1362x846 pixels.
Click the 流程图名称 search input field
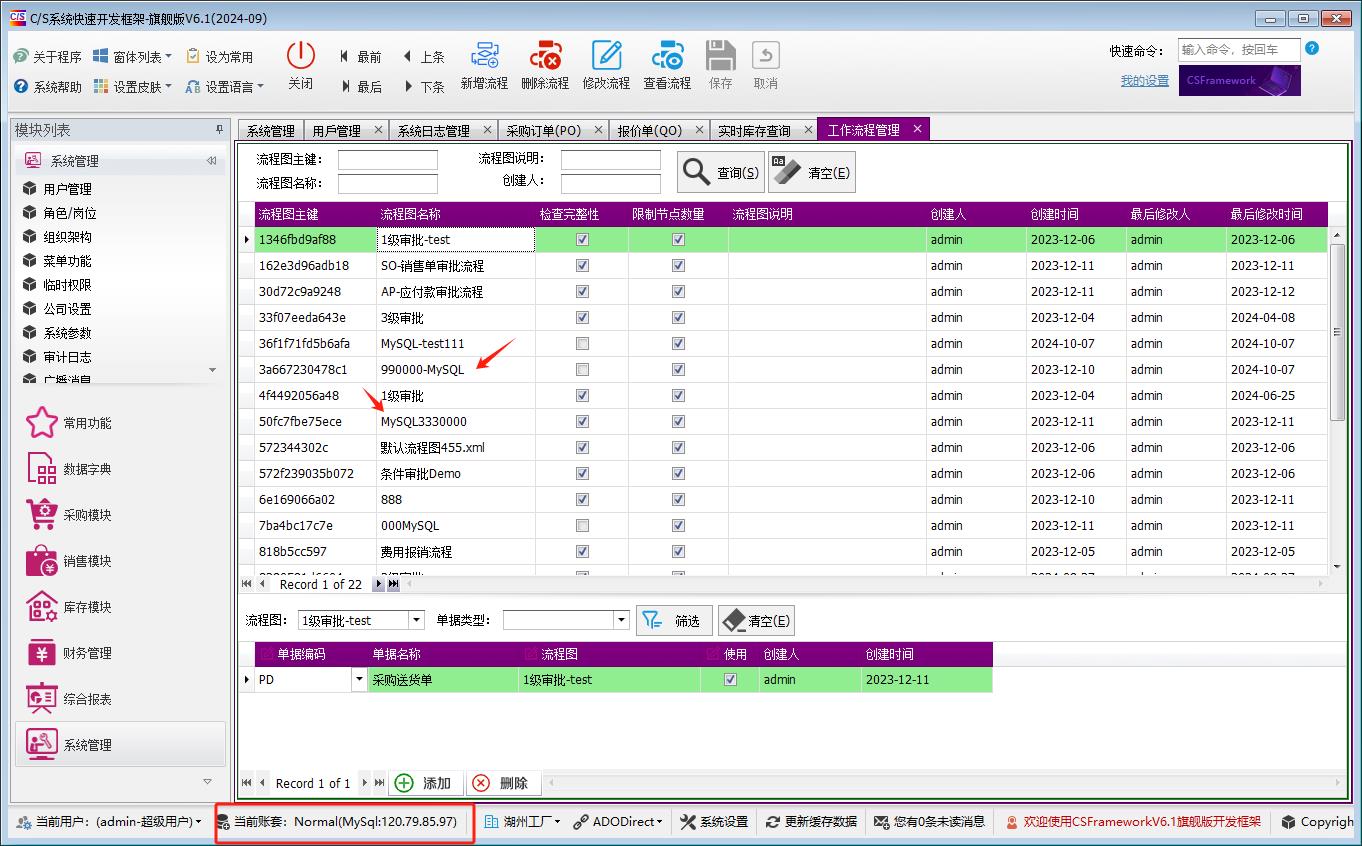pos(388,184)
